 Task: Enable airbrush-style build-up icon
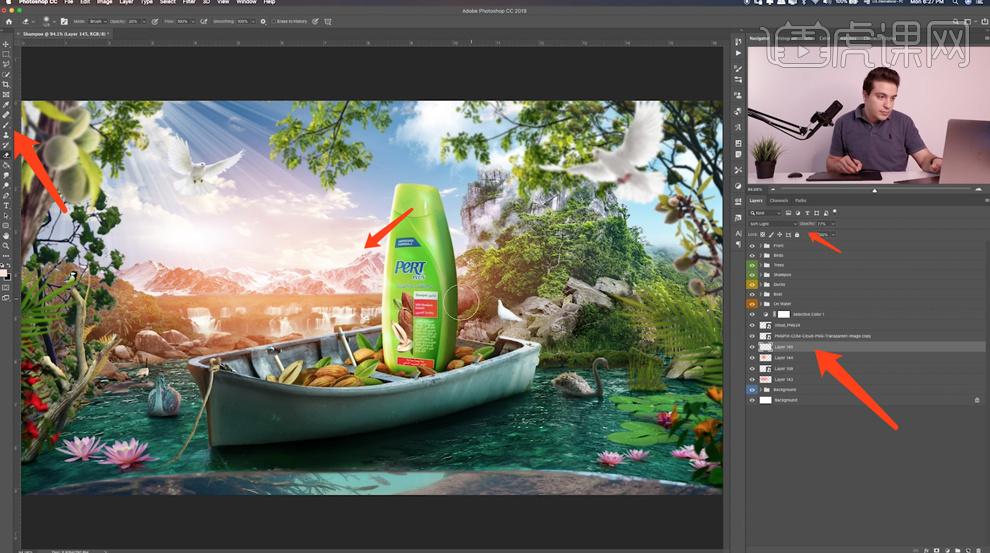click(x=203, y=21)
